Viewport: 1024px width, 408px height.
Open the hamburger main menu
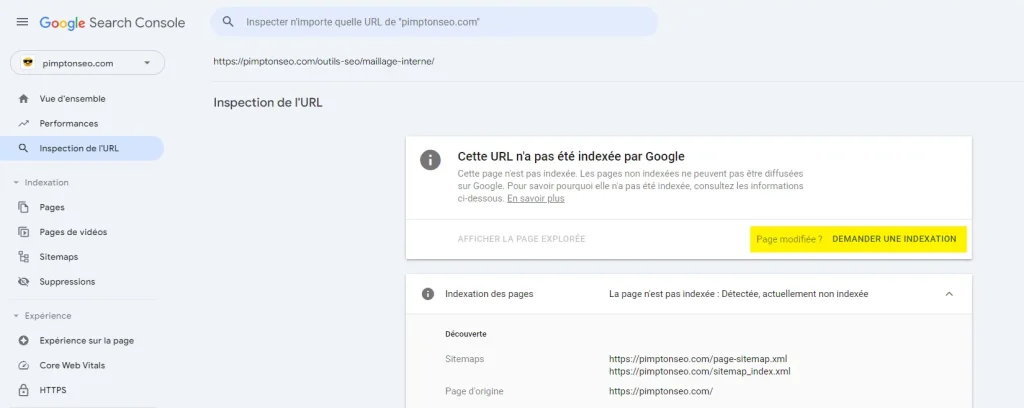pyautogui.click(x=22, y=22)
